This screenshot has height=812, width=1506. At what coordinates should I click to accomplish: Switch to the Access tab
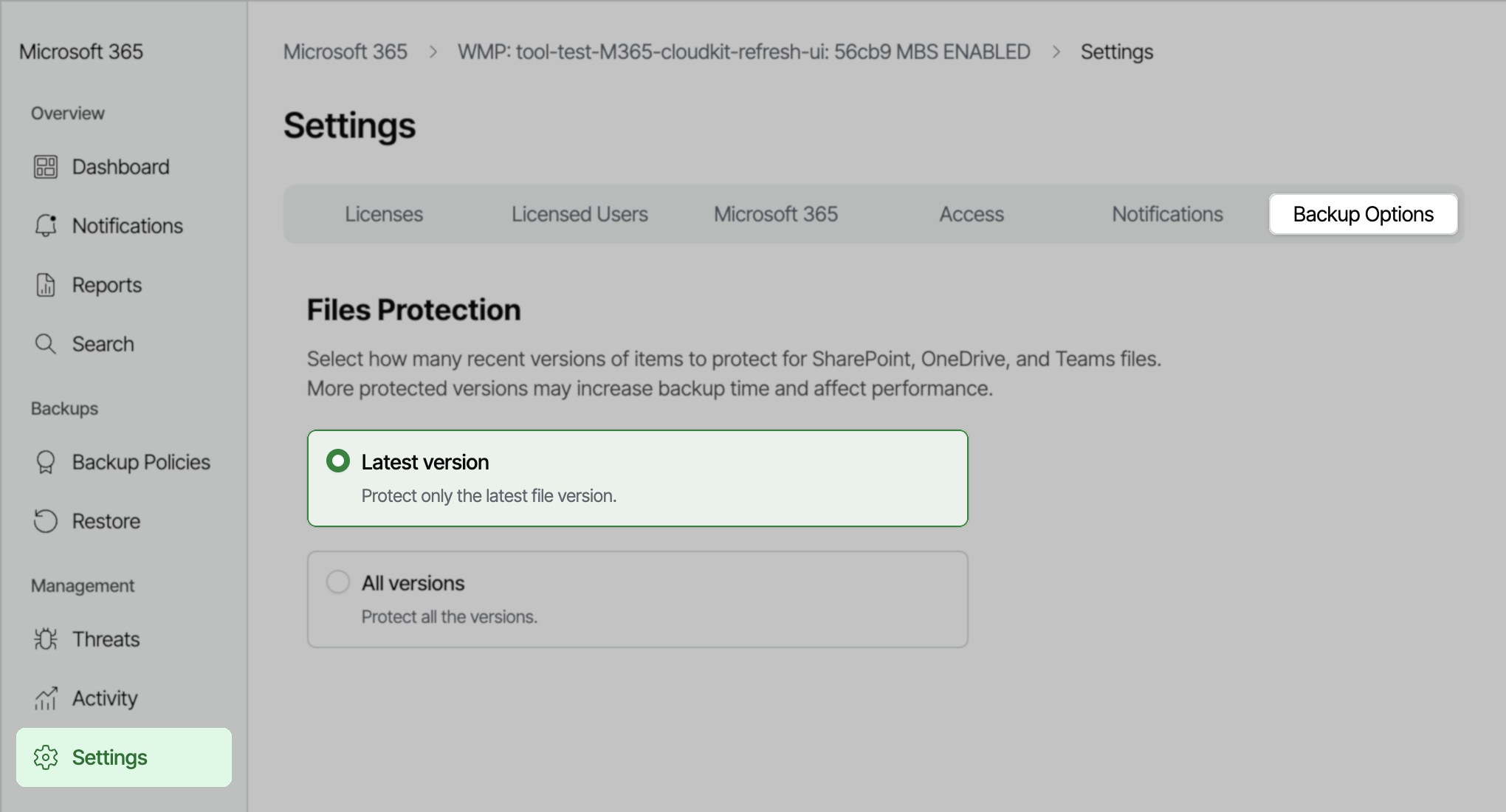tap(971, 213)
